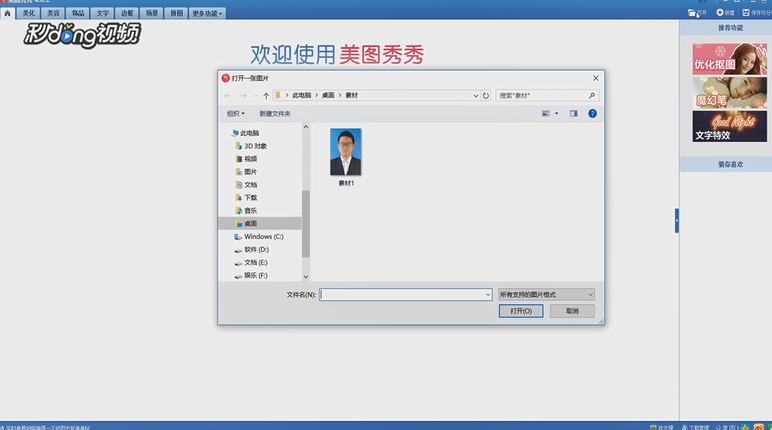Expand more view options arrow
This screenshot has height=430, width=772.
557,114
